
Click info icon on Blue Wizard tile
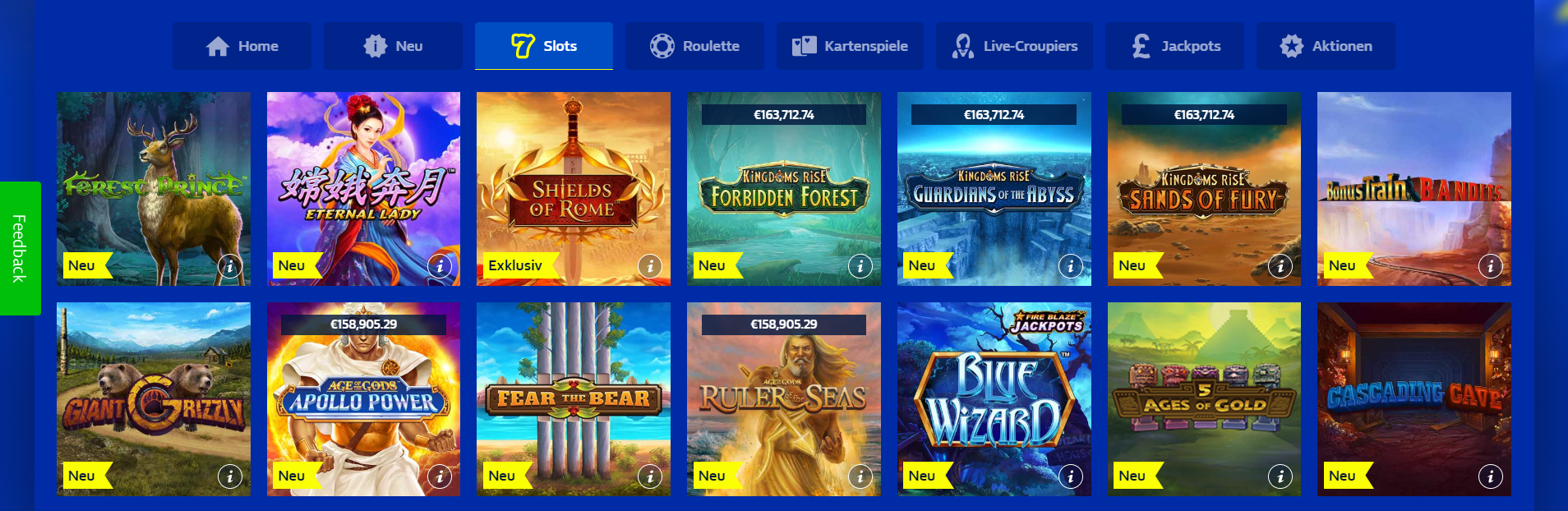[1070, 476]
